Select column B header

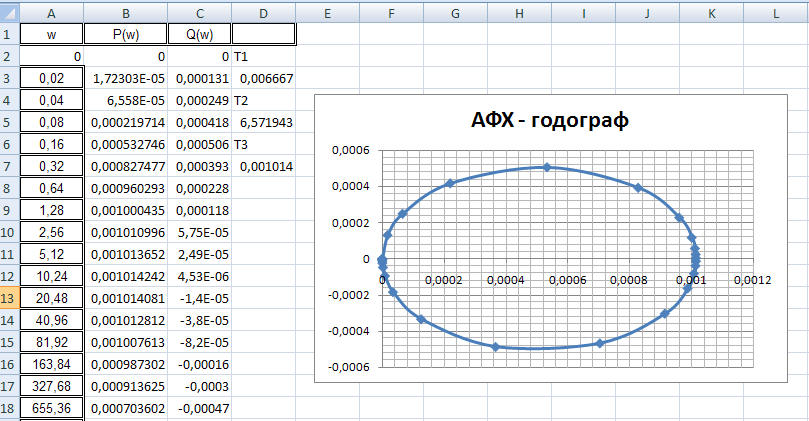[x=126, y=13]
